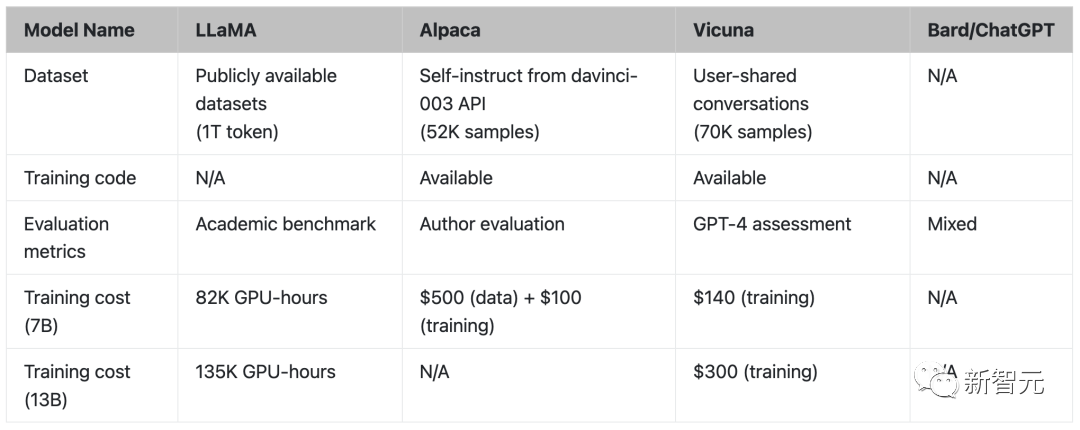Click the Evaluation metrics row label
This screenshot has width=1080, height=430.
coord(66,237)
